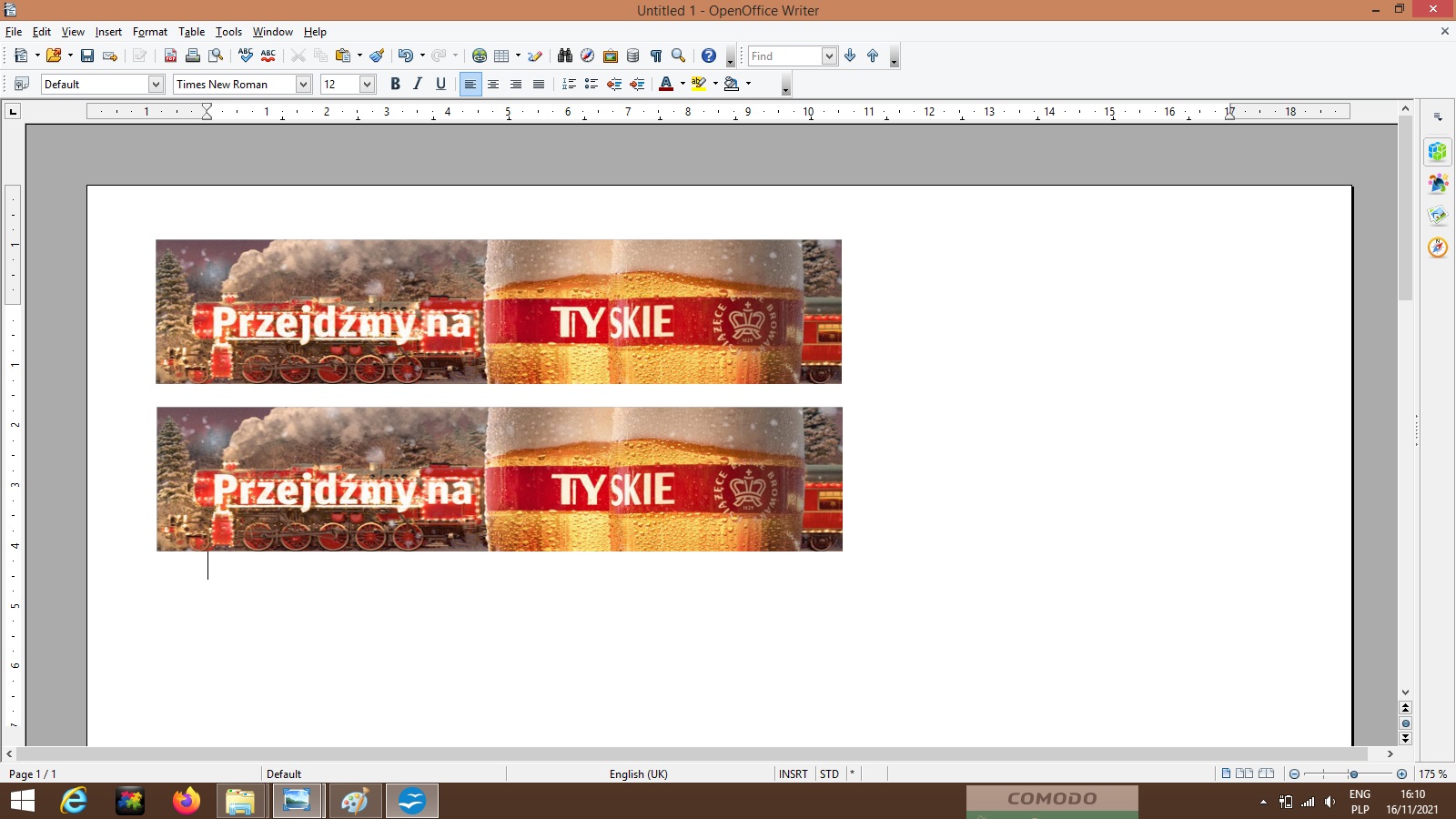Click the Save document icon
Image resolution: width=1456 pixels, height=819 pixels.
click(x=87, y=56)
